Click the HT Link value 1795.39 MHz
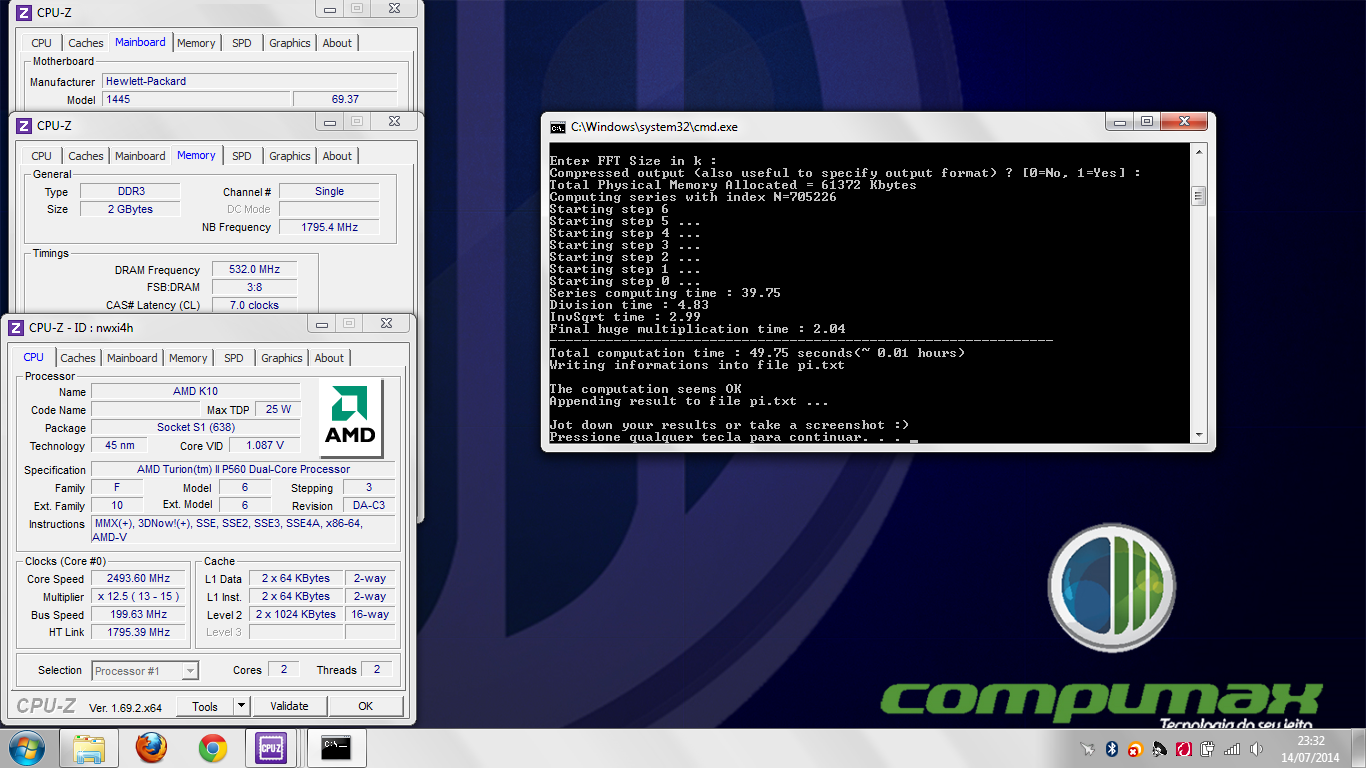 pos(139,633)
